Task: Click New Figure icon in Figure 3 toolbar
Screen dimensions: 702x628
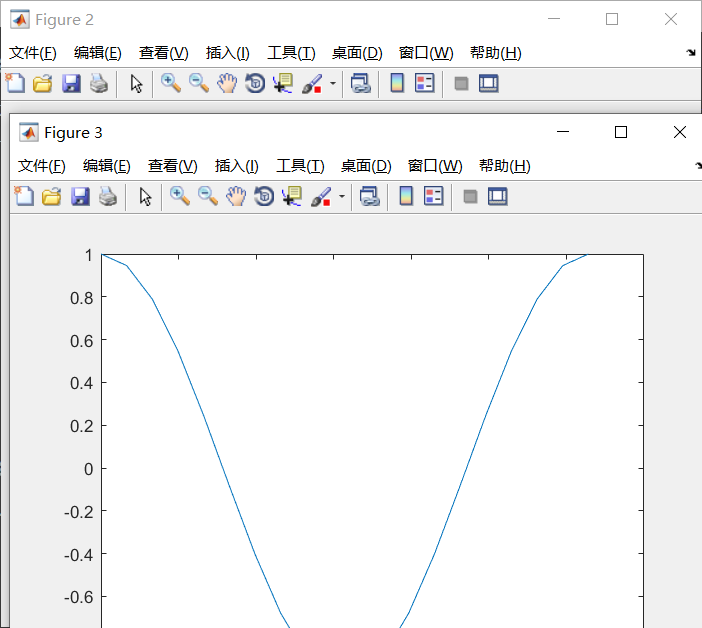Action: 24,196
